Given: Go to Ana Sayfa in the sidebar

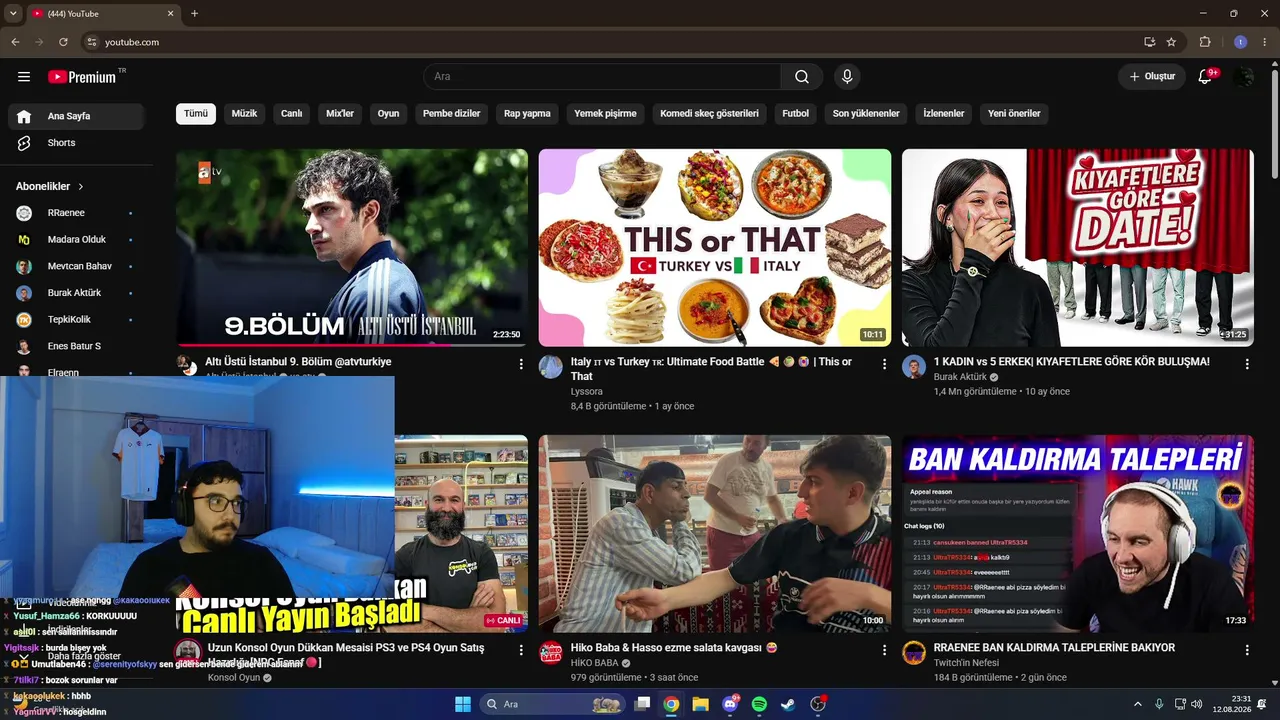Looking at the screenshot, I should [x=76, y=116].
